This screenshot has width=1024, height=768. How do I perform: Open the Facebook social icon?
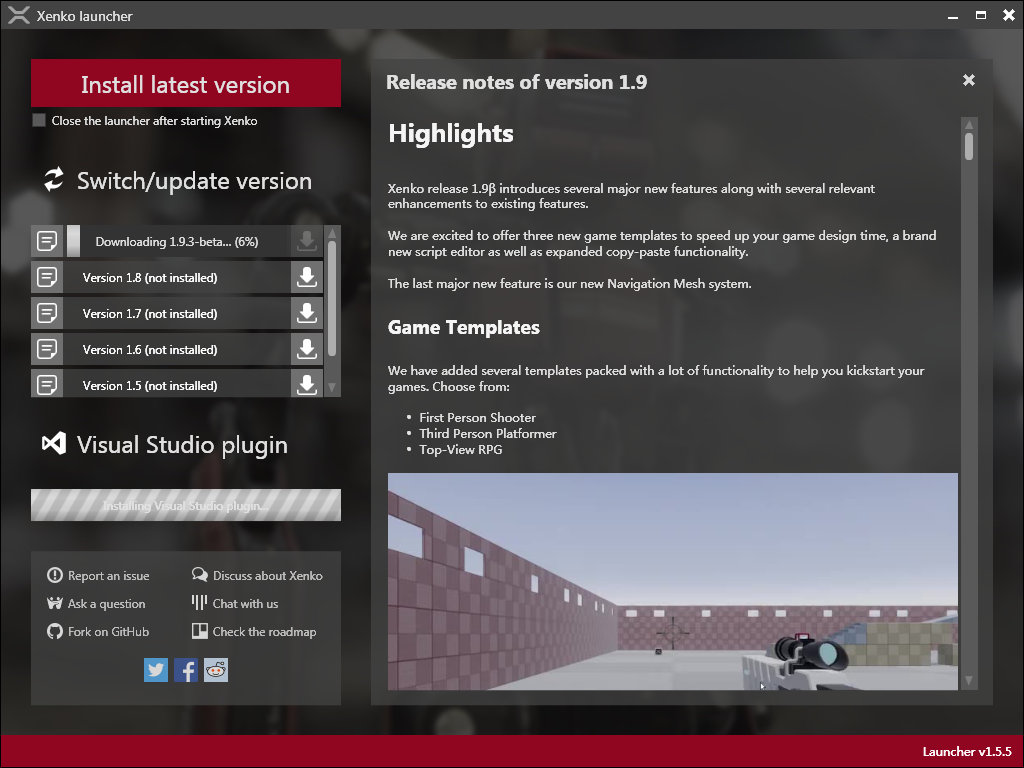[186, 670]
